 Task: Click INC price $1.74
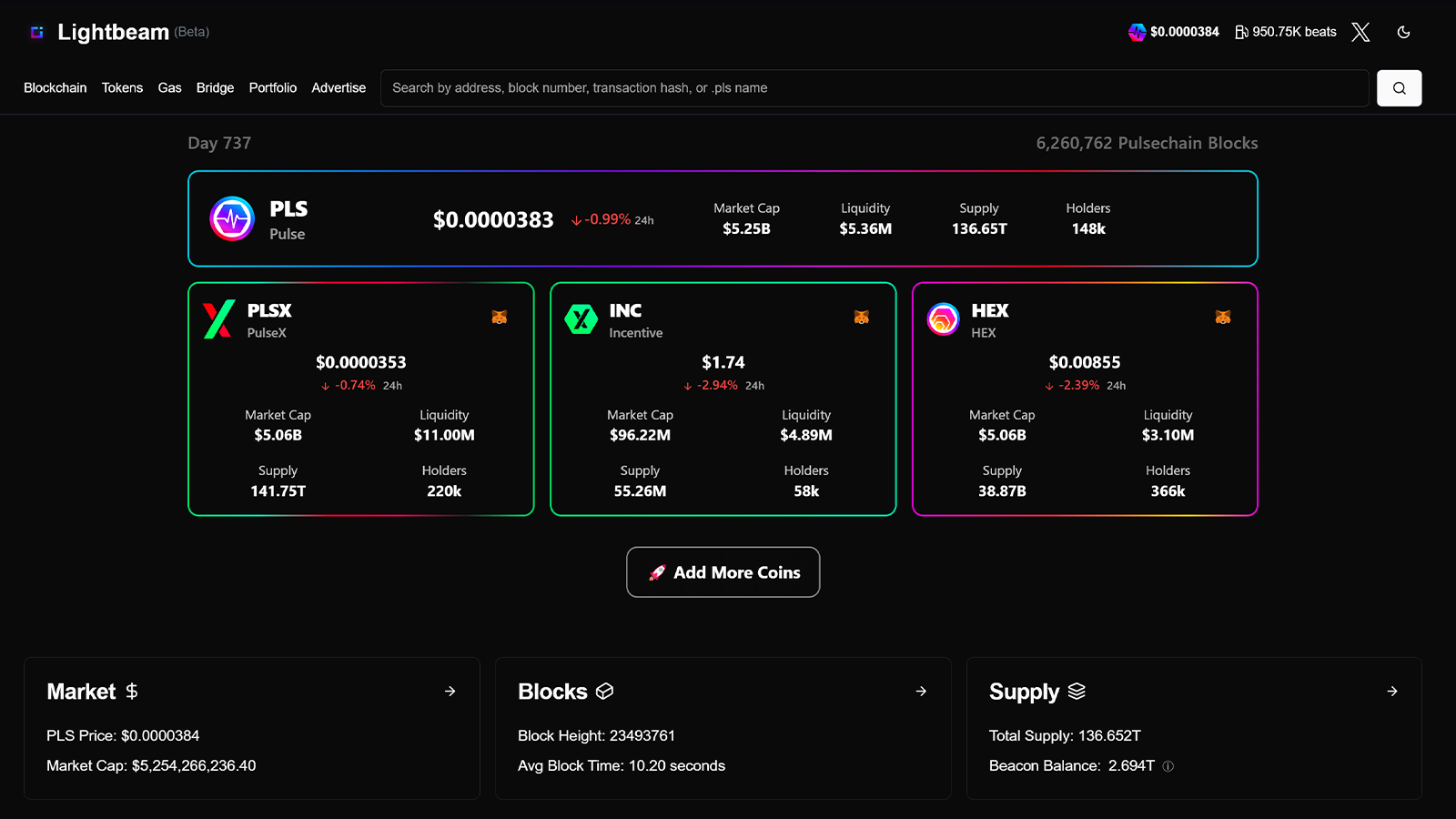click(723, 362)
